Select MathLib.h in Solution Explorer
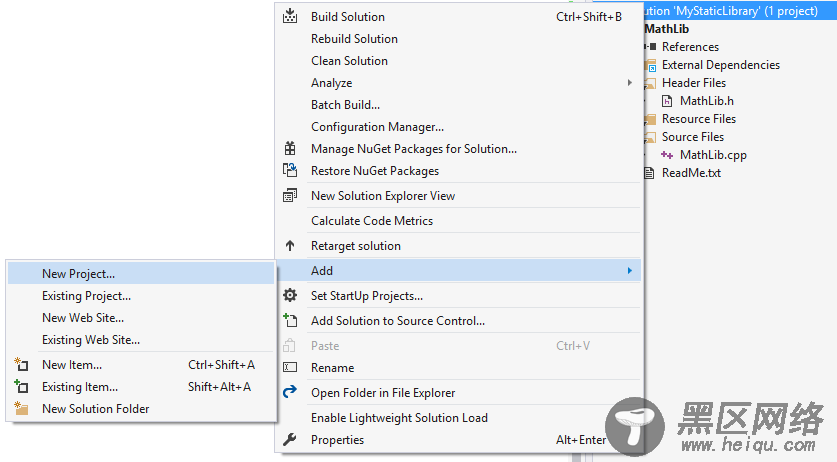 (707, 101)
